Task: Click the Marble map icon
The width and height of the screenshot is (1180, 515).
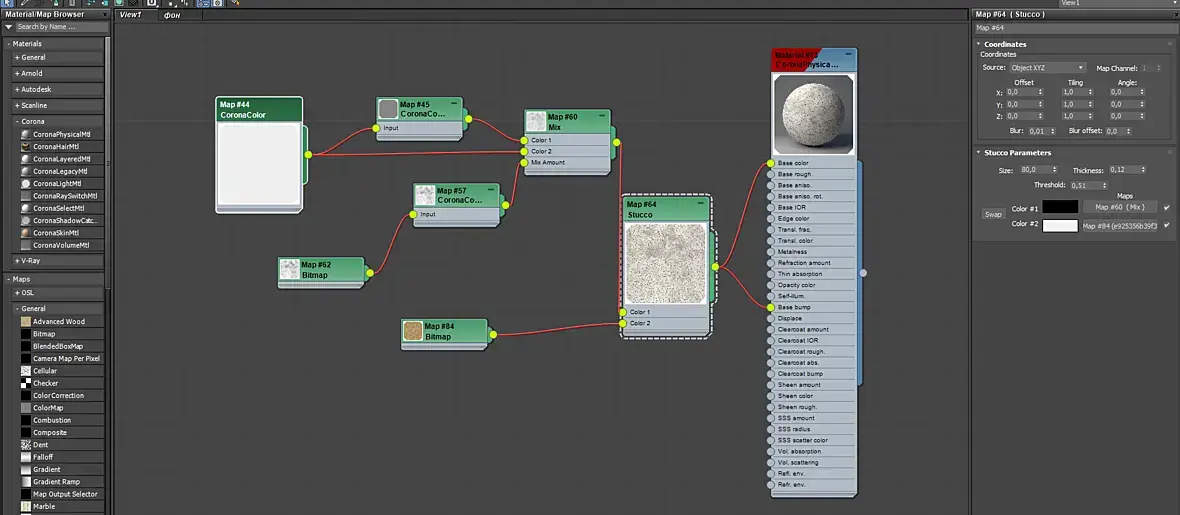Action: 26,506
